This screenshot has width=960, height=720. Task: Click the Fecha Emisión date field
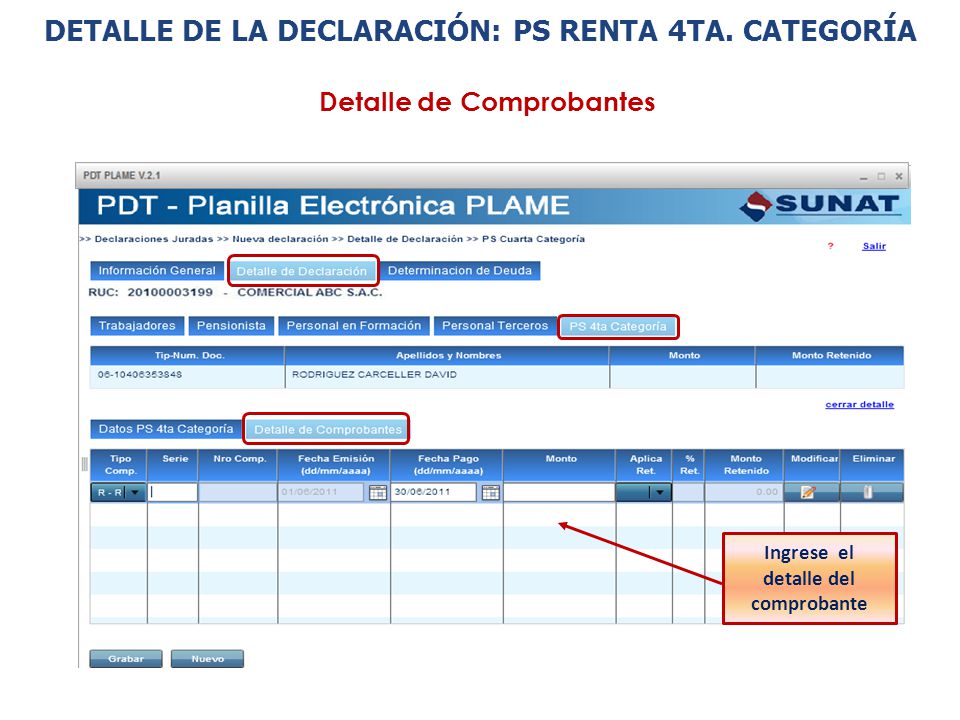tap(321, 492)
